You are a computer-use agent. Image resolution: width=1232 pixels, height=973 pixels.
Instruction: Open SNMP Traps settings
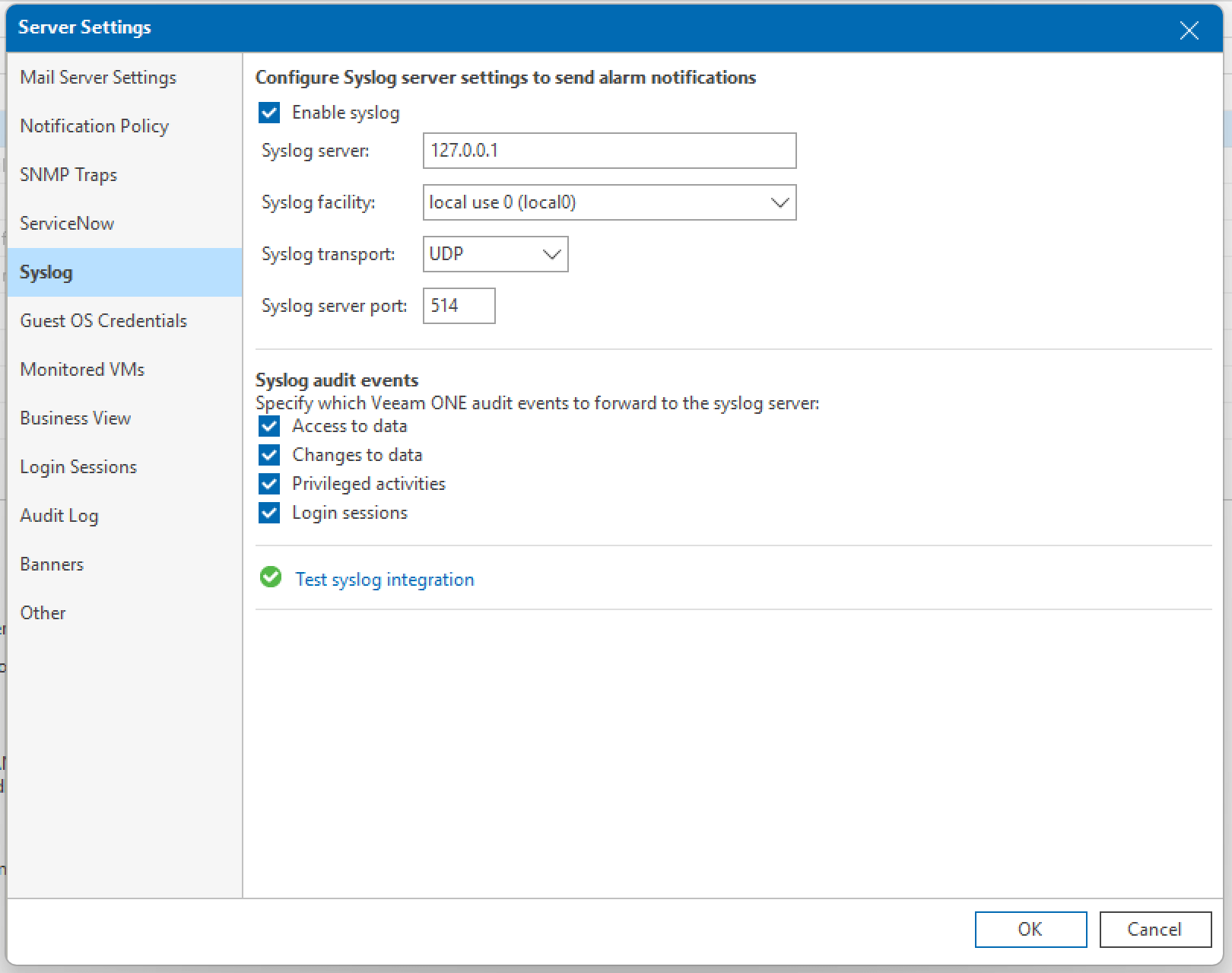tap(68, 174)
